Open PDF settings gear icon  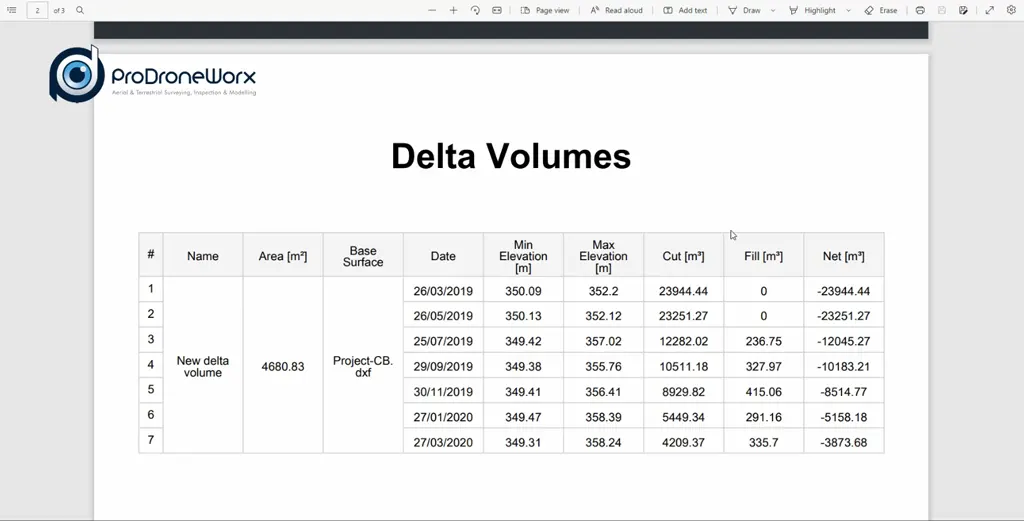[x=1011, y=10]
